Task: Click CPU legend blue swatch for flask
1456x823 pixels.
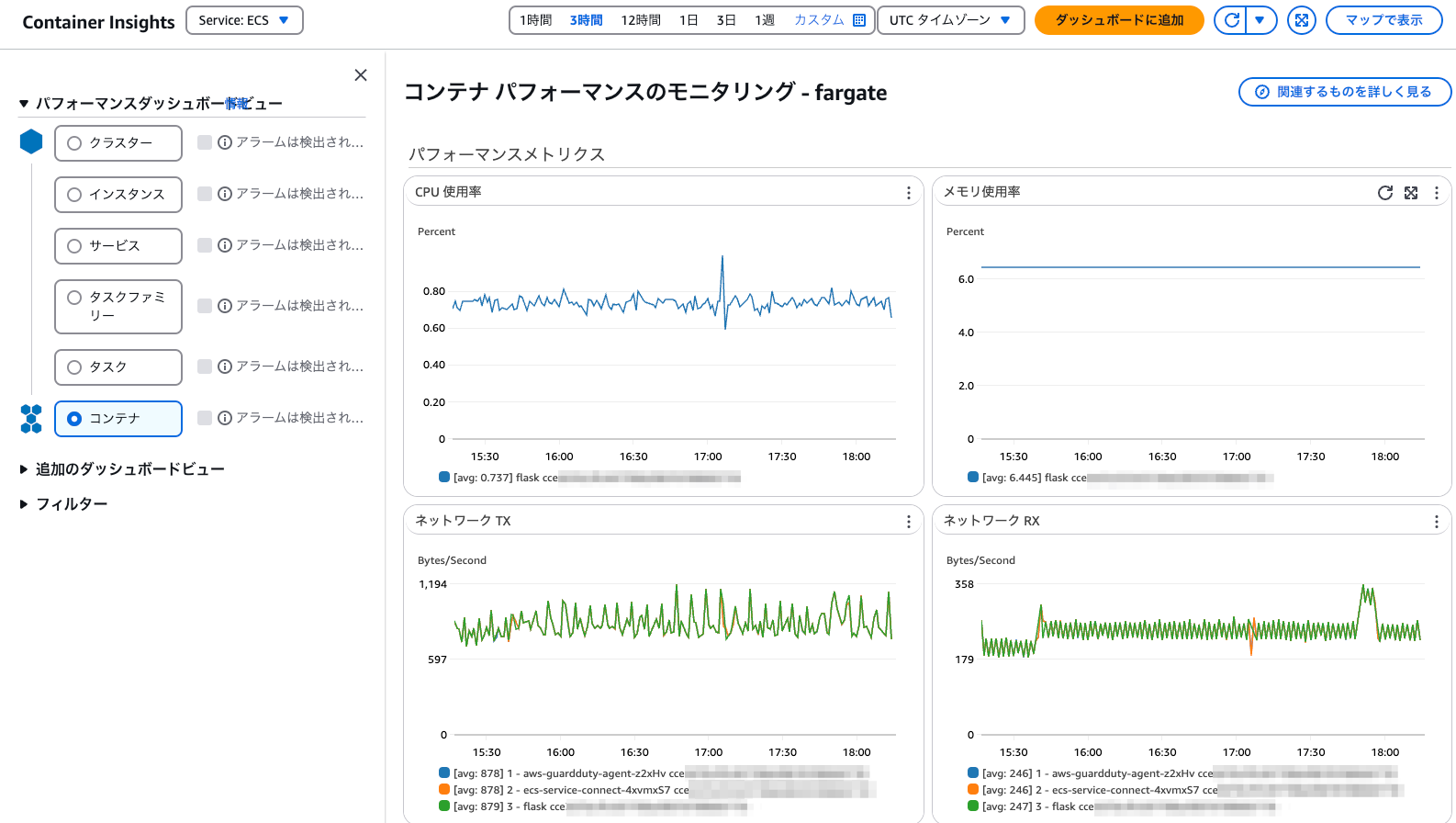Action: click(x=444, y=477)
